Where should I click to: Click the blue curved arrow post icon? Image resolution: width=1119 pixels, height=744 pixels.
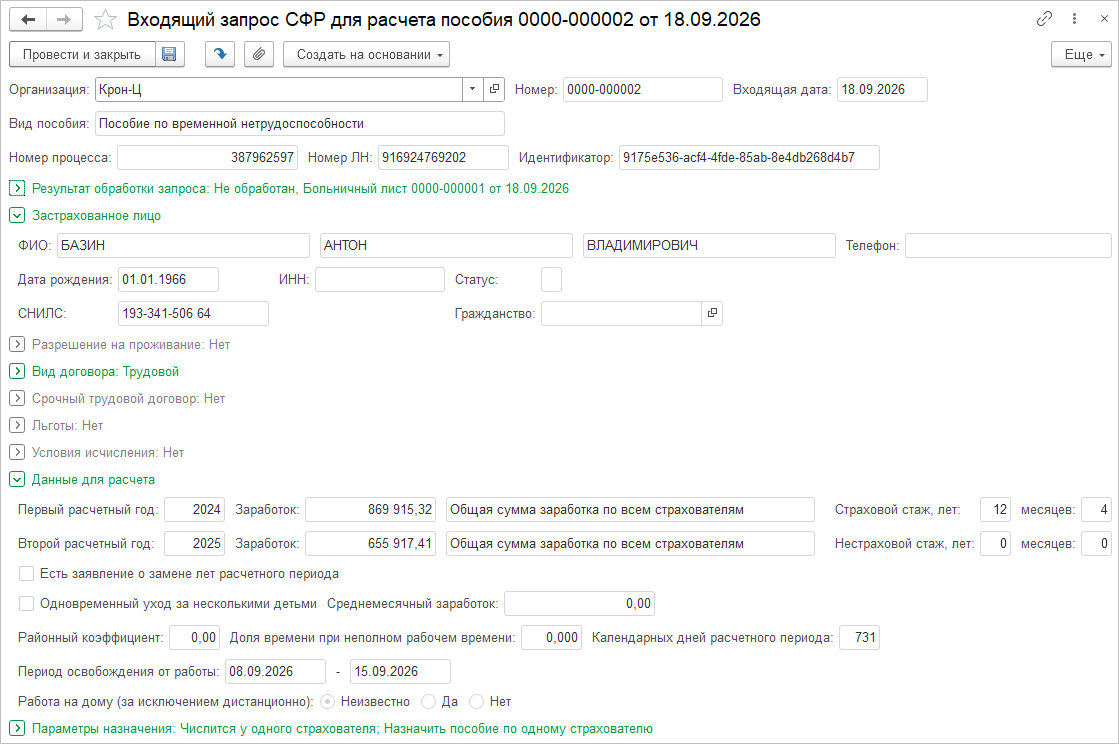point(220,54)
